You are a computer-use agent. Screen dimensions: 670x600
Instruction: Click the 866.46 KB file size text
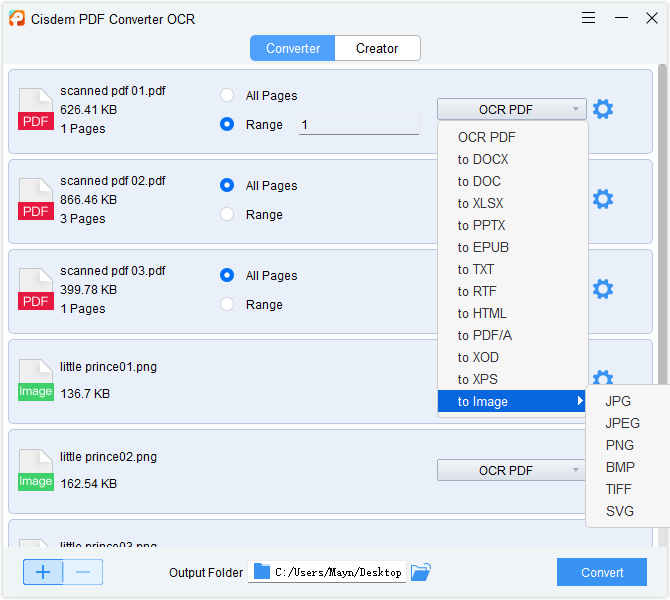(88, 200)
